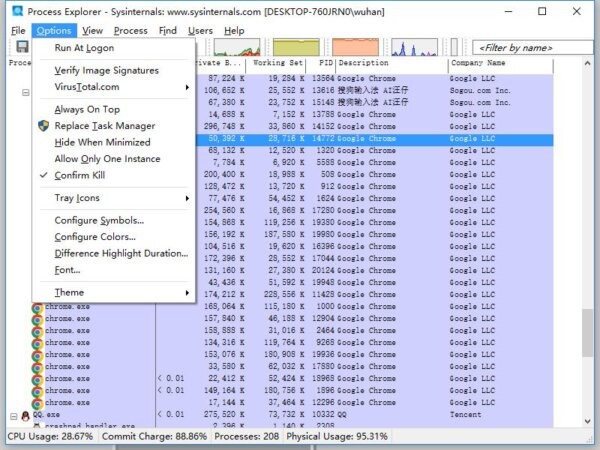
Task: Open the Find menu
Action: 168,31
